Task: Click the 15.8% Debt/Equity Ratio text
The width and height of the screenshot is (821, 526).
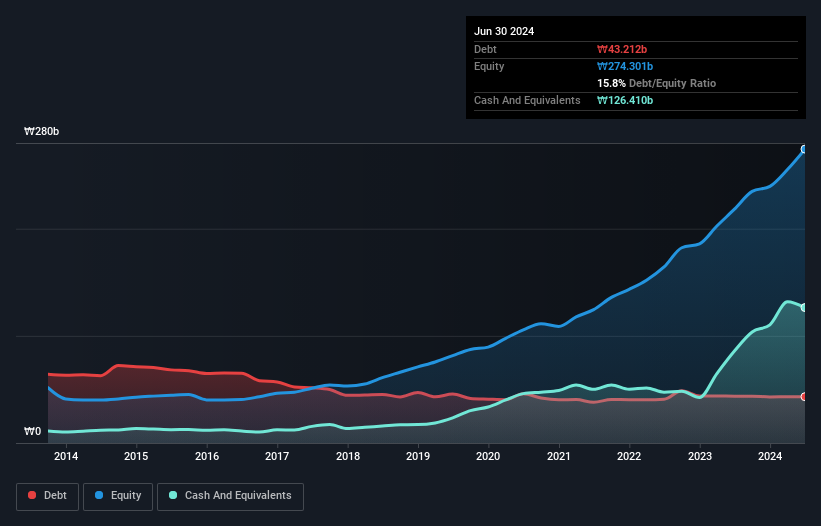Action: point(657,83)
